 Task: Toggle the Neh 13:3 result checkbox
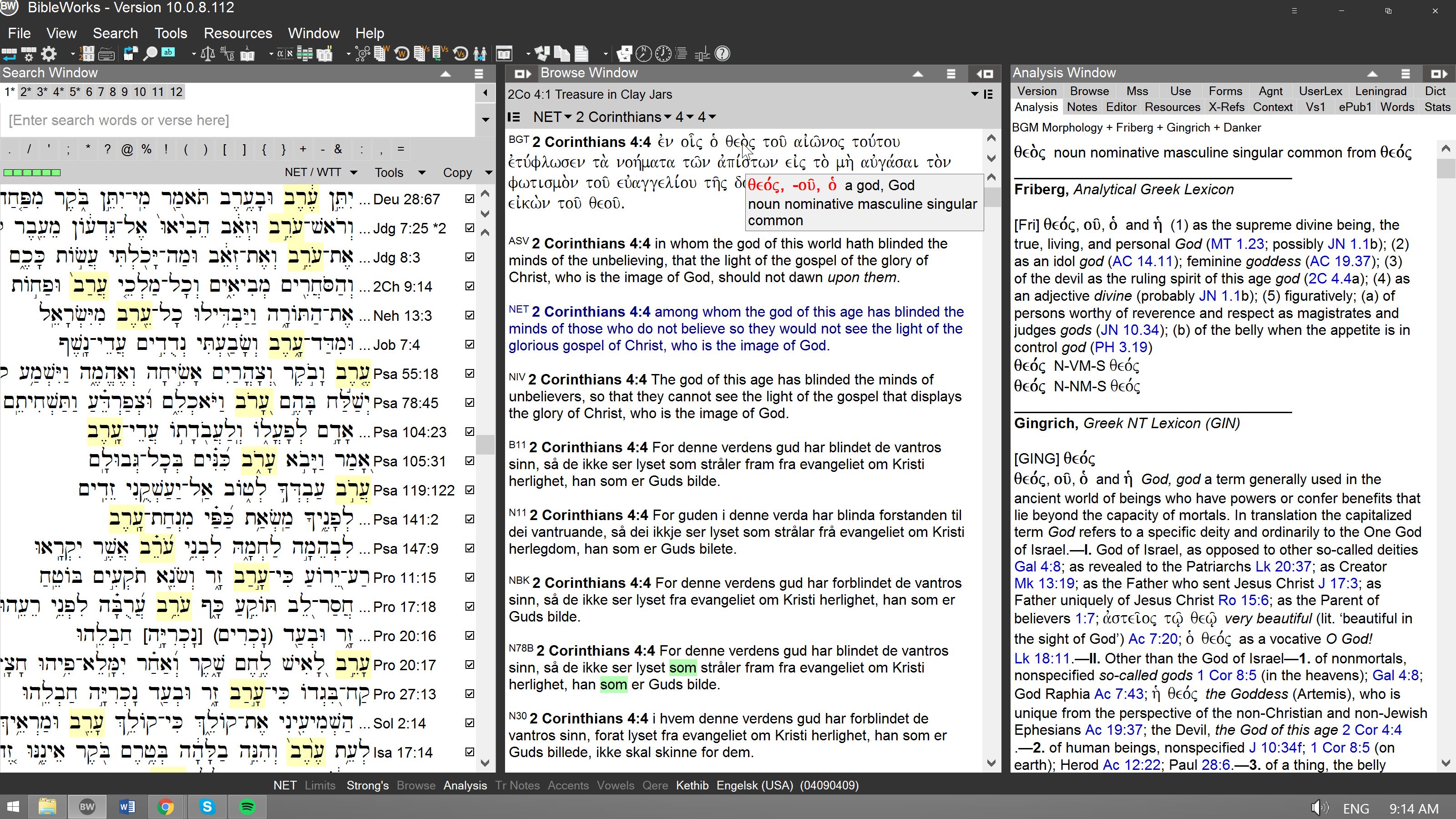(x=469, y=315)
